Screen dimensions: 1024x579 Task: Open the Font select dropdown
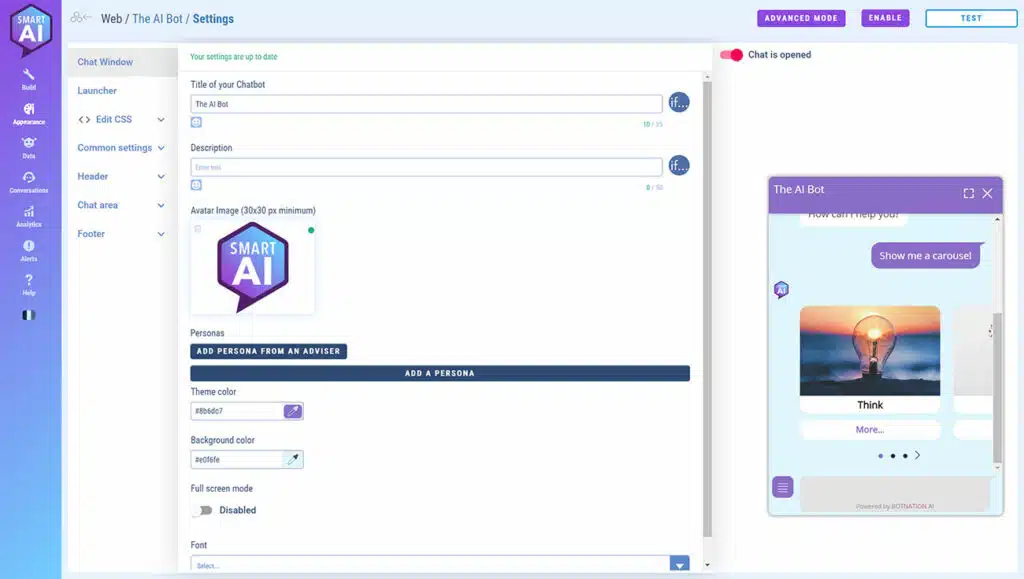[x=440, y=565]
